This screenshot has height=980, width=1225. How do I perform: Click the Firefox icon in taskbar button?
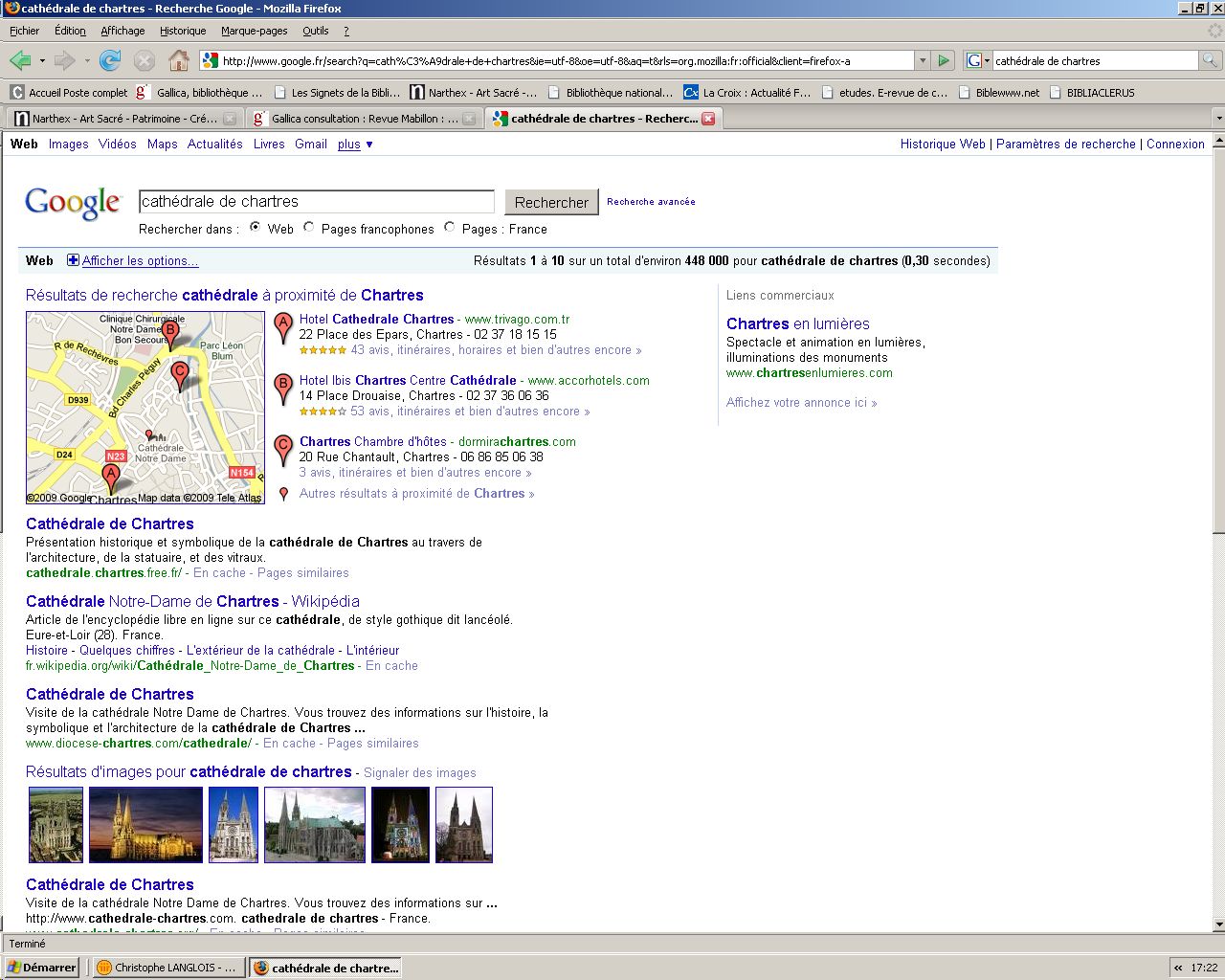(260, 968)
